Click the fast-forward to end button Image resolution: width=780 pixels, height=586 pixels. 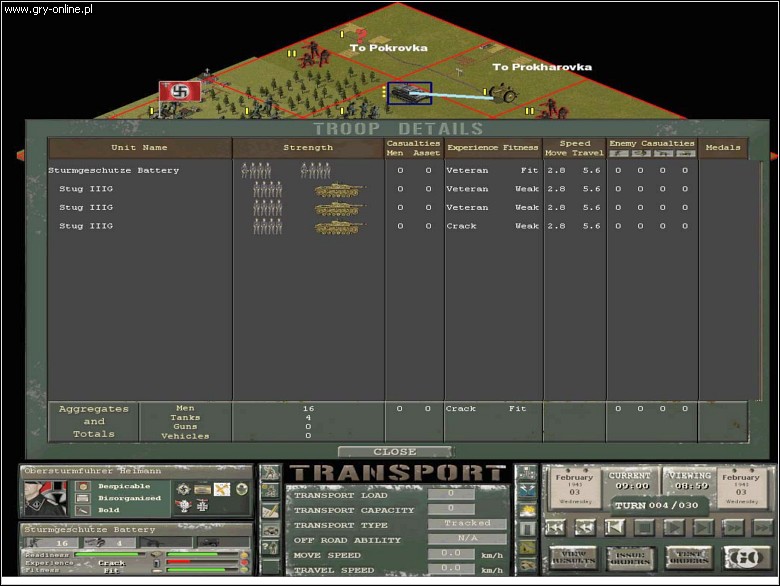point(762,527)
